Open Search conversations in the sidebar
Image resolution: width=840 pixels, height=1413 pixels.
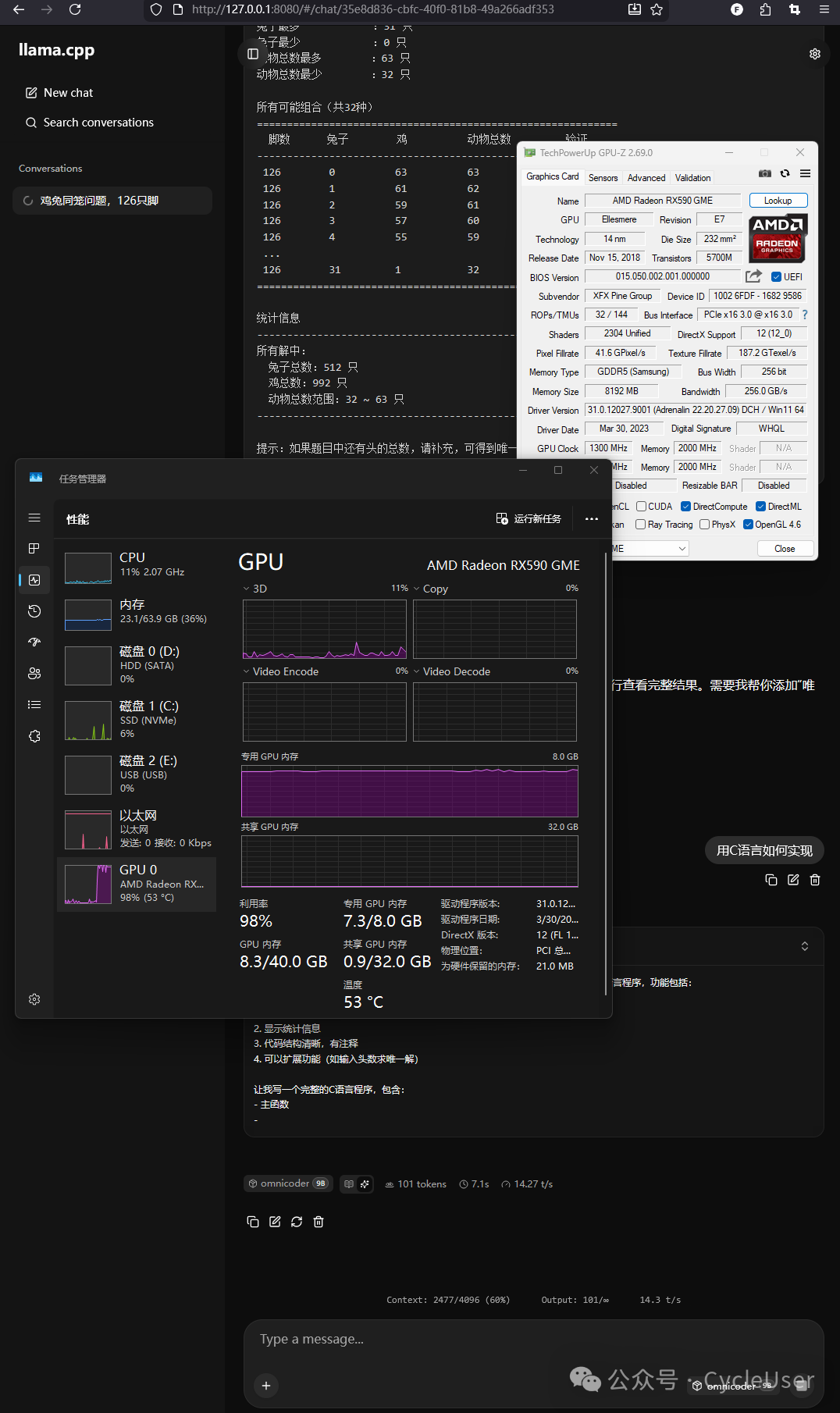point(90,123)
